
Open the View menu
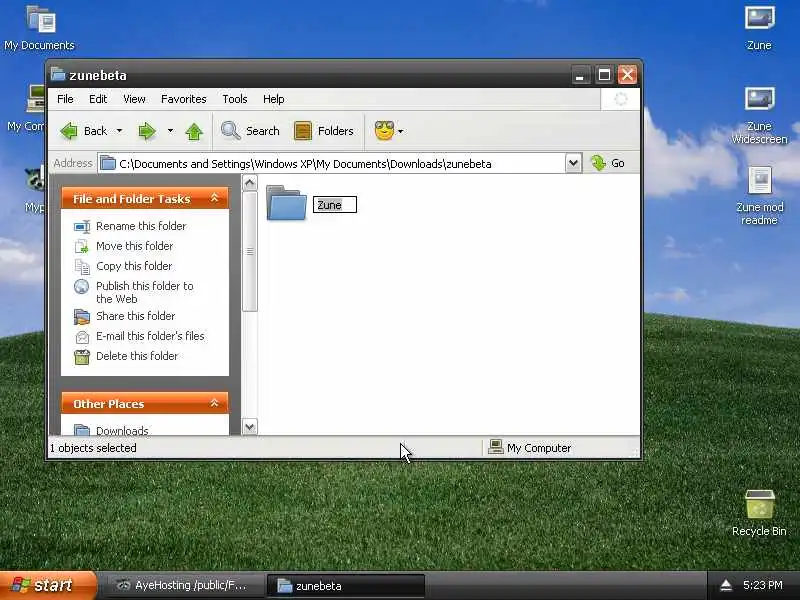pyautogui.click(x=134, y=99)
